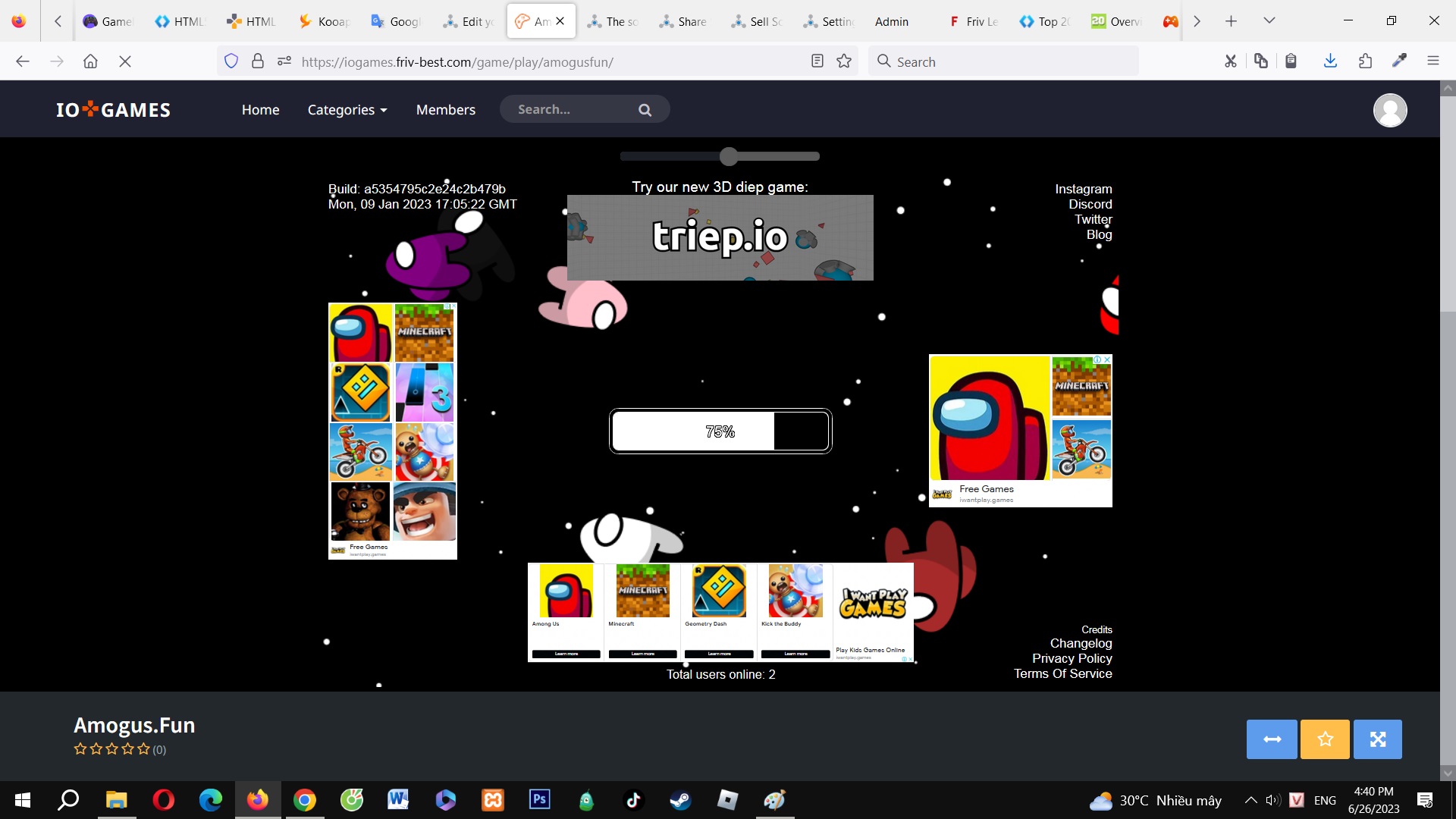The width and height of the screenshot is (1456, 819).
Task: Visit the Discord link
Action: [1089, 203]
